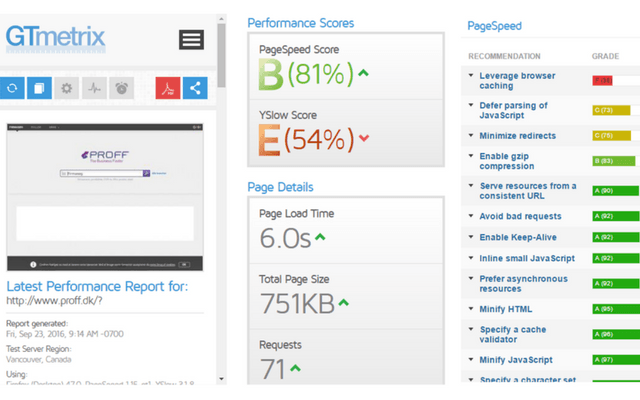Click the Minify HTML link
This screenshot has height=400, width=640.
(506, 309)
